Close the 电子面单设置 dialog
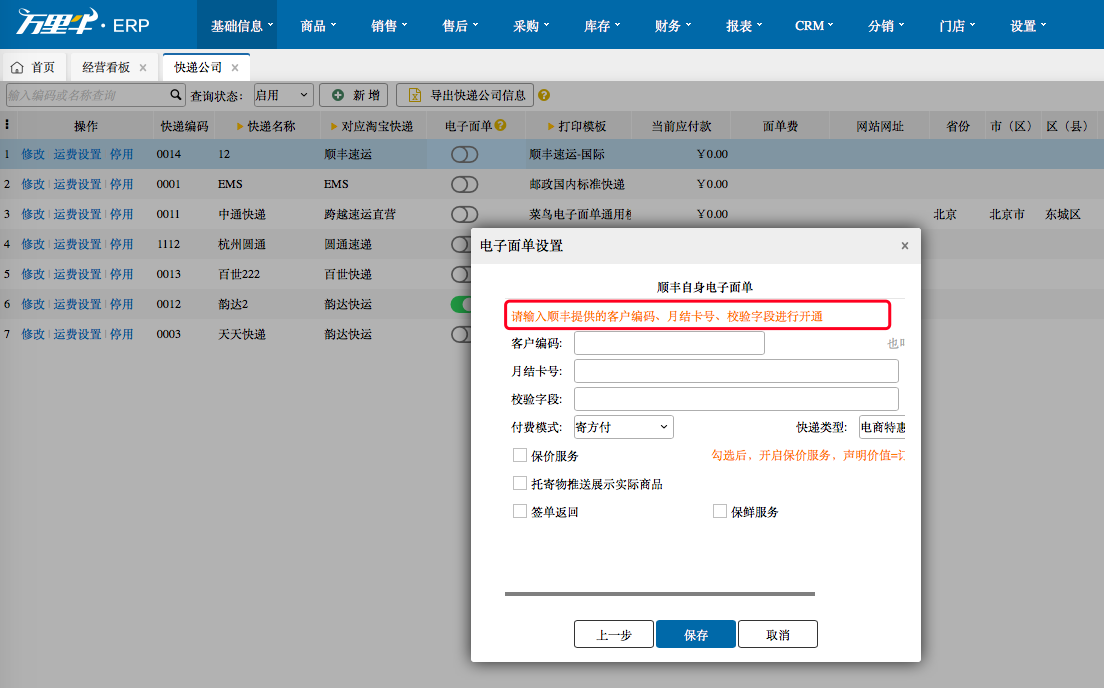 [x=905, y=246]
